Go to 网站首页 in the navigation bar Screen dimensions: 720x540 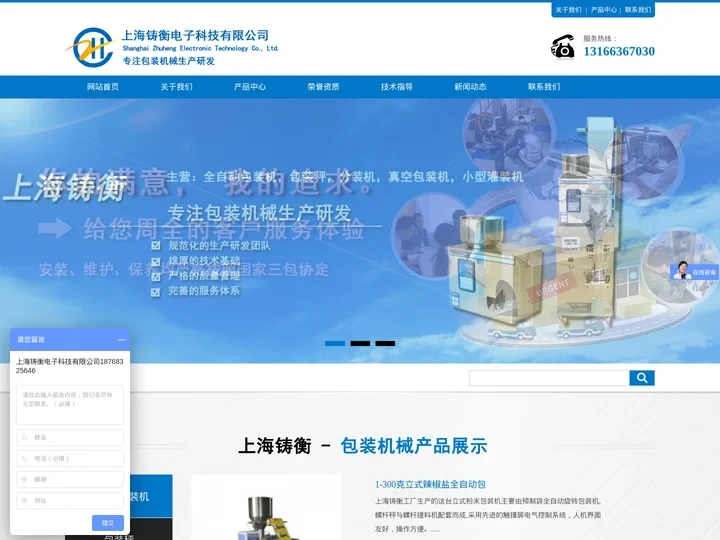coord(103,87)
